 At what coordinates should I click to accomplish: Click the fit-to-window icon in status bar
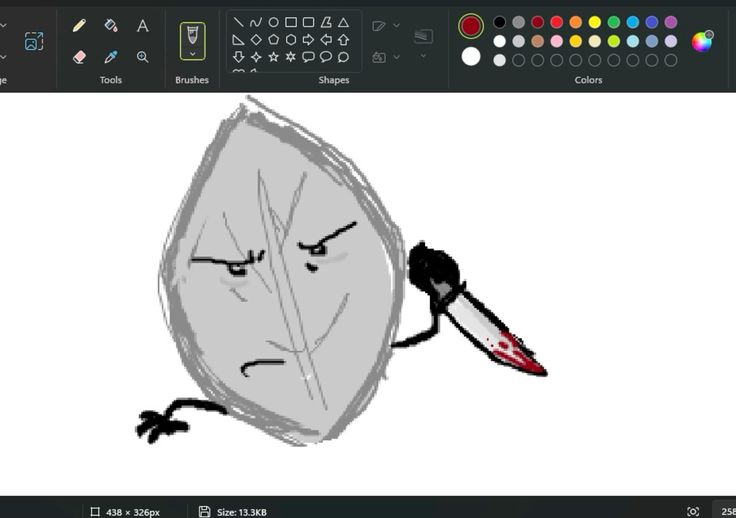[693, 511]
